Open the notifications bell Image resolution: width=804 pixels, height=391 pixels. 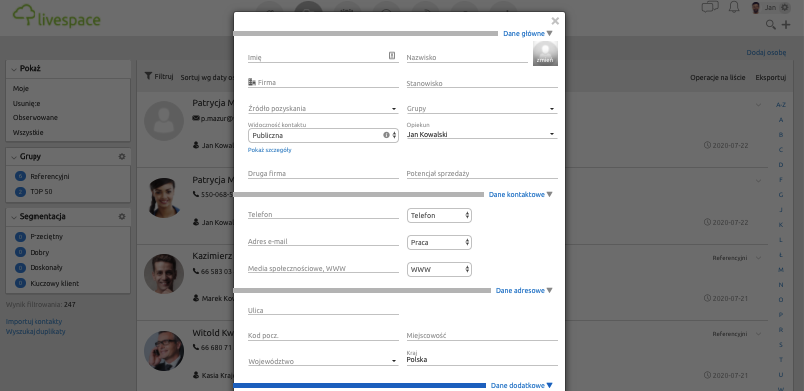pos(734,7)
